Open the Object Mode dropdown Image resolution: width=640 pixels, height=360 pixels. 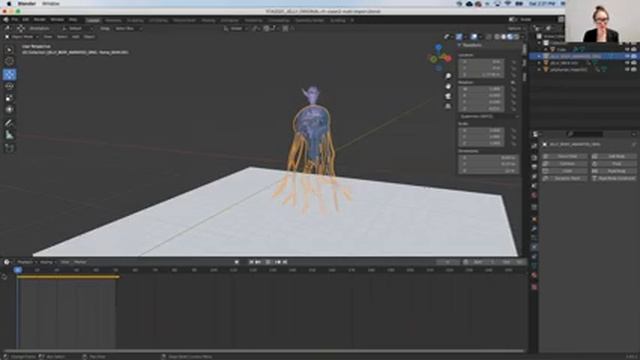pyautogui.click(x=22, y=37)
